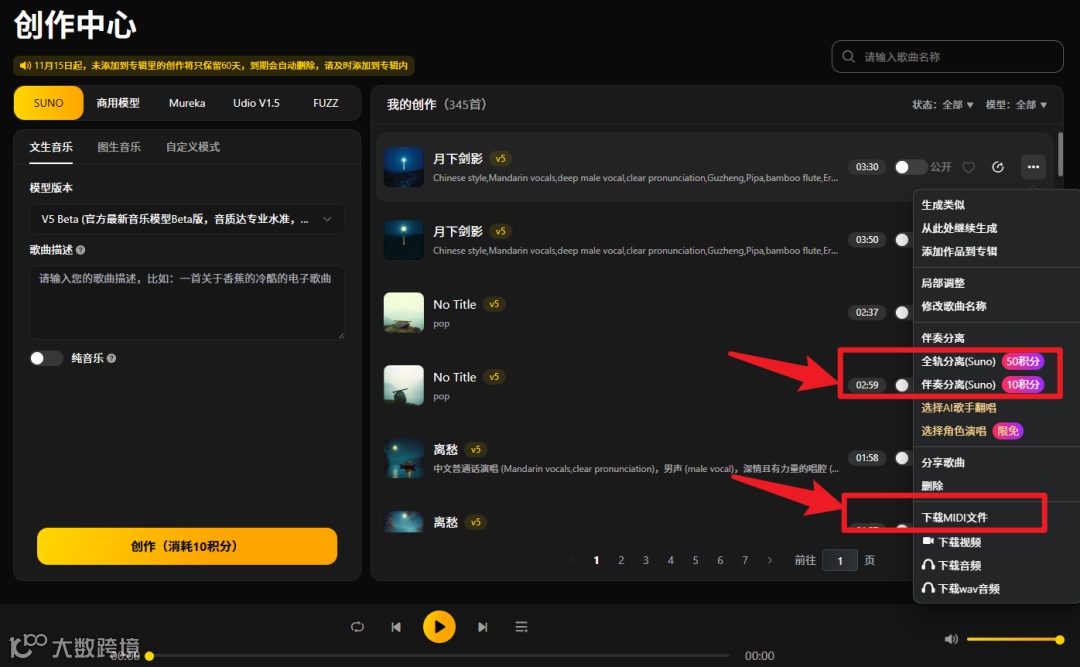Open cover thumbnail of 离愁 01:58
The height and width of the screenshot is (667, 1080).
tap(404, 458)
